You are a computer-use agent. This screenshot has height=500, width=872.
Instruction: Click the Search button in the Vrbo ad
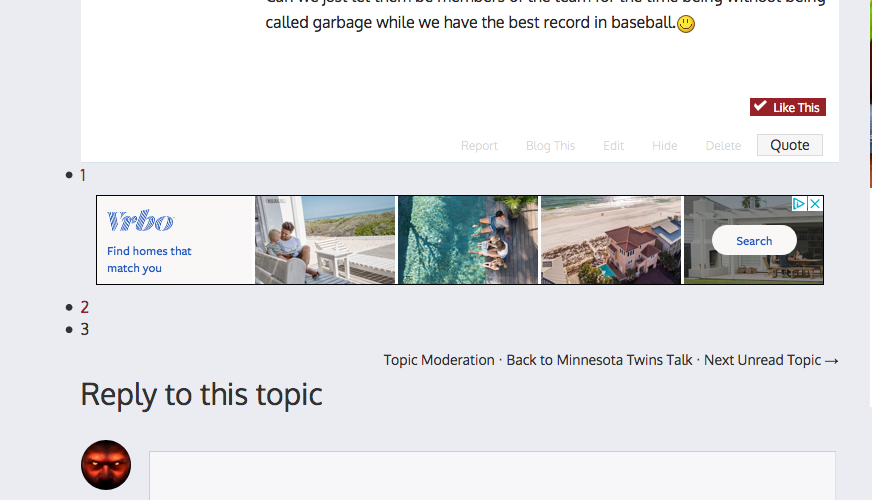754,241
